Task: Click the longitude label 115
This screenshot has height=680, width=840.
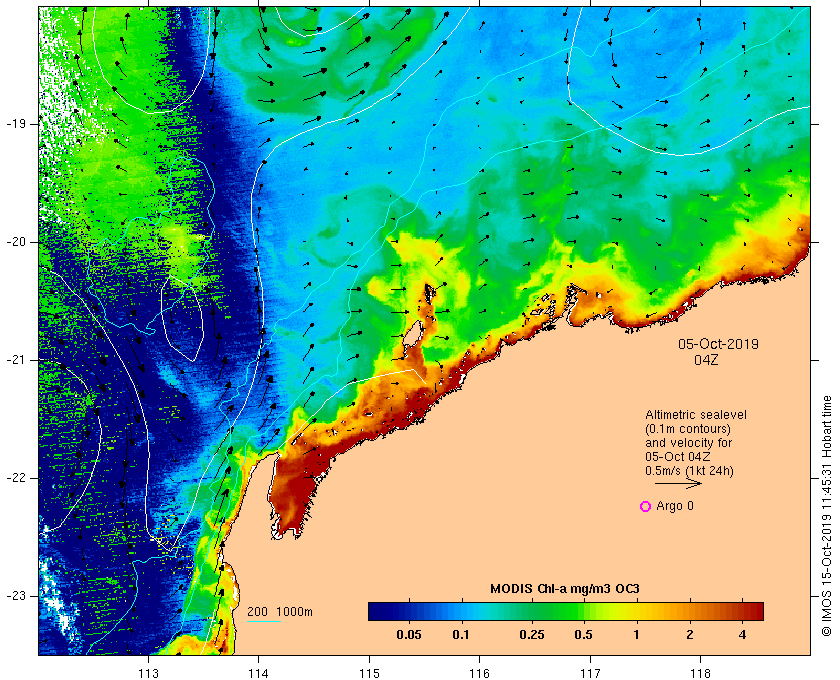Action: 369,673
